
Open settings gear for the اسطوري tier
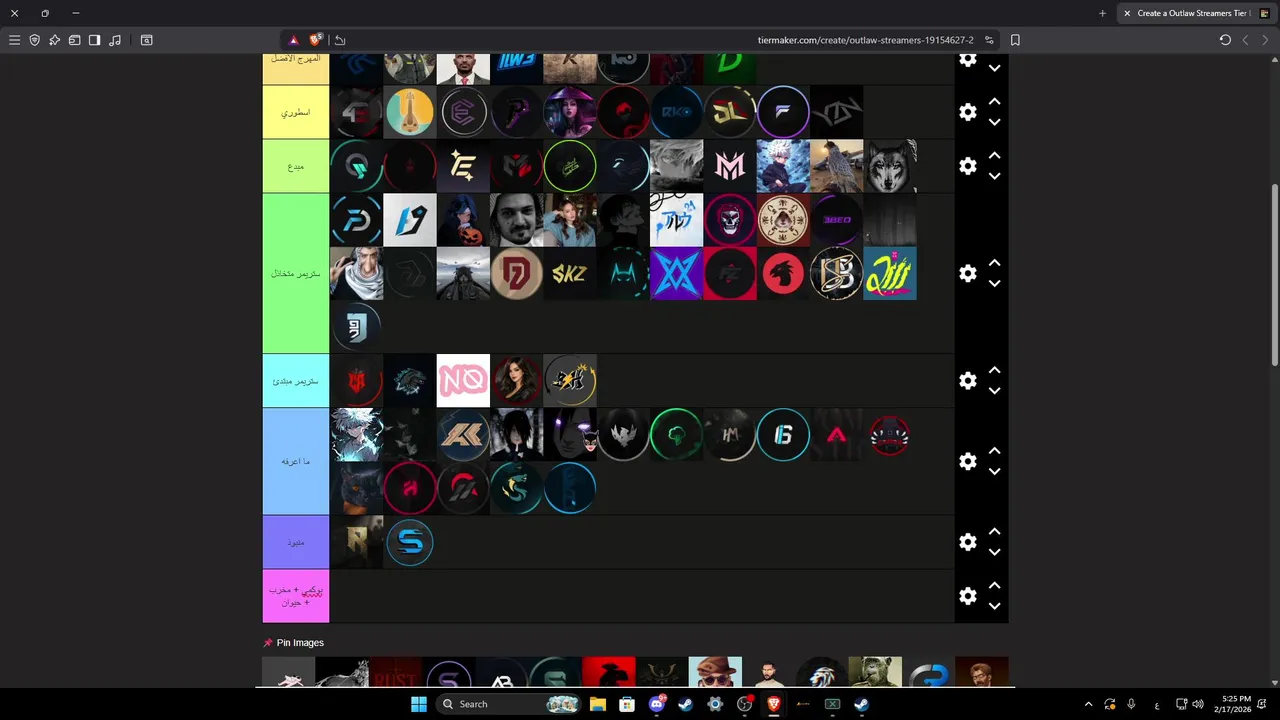click(968, 112)
